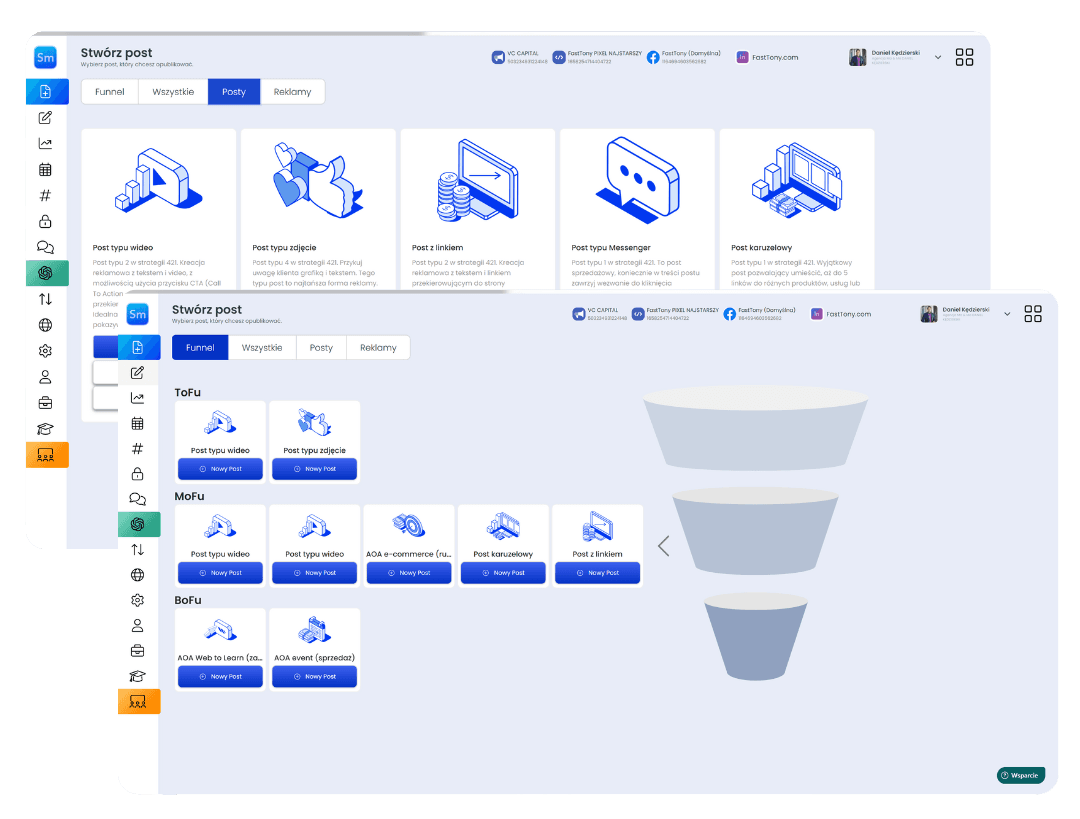Click the globe icon in the front window sidebar

tap(138, 575)
